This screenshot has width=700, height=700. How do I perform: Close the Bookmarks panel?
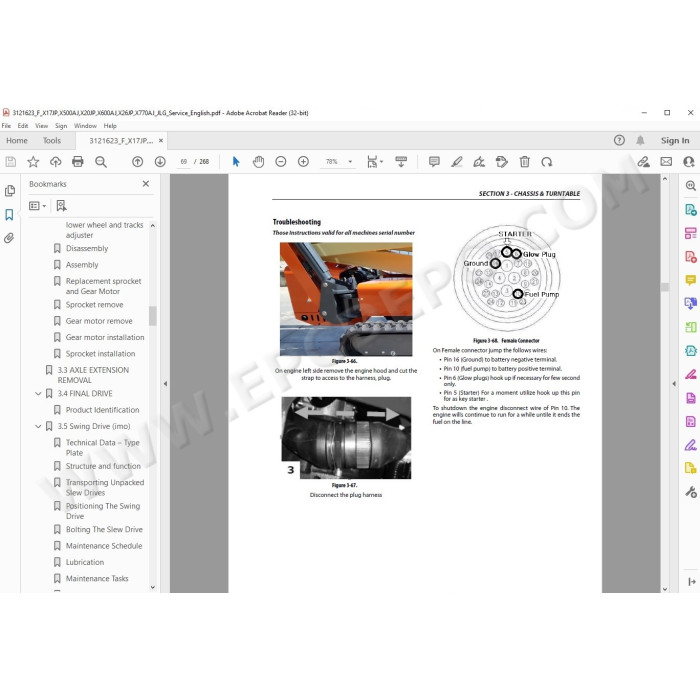click(x=146, y=183)
